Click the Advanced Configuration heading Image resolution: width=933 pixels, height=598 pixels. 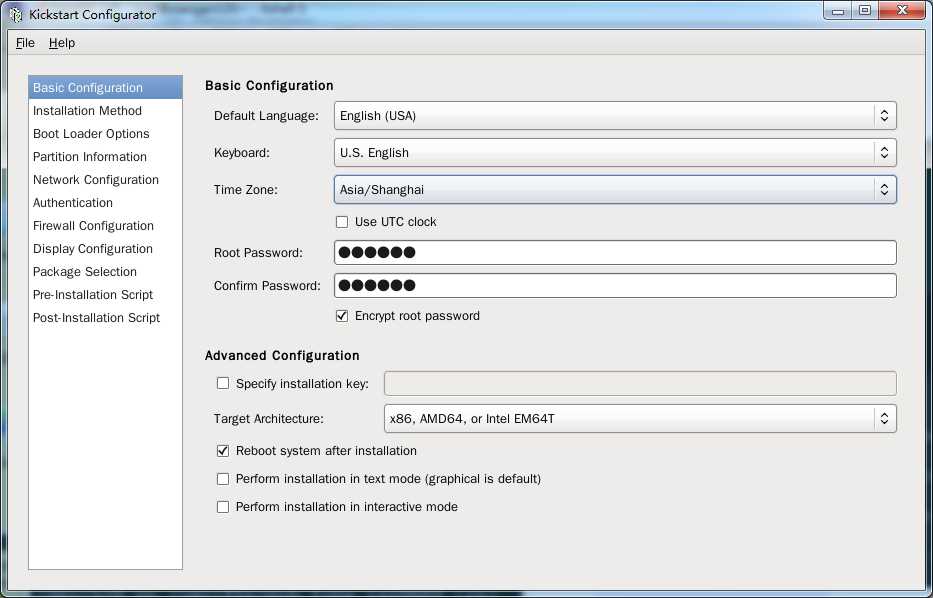(x=282, y=355)
